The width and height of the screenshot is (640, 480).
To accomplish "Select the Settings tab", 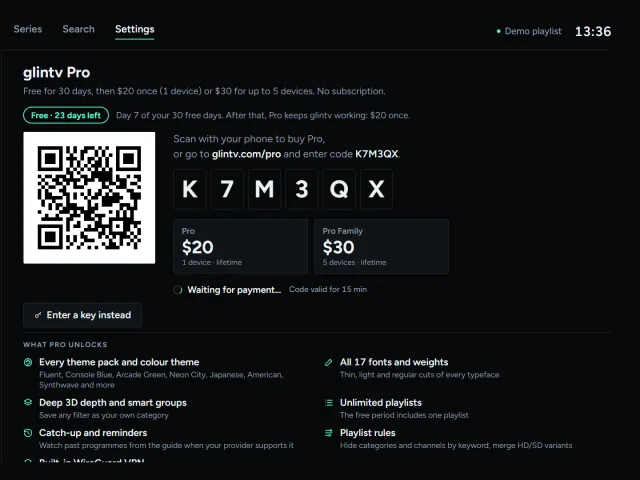I will 135,29.
